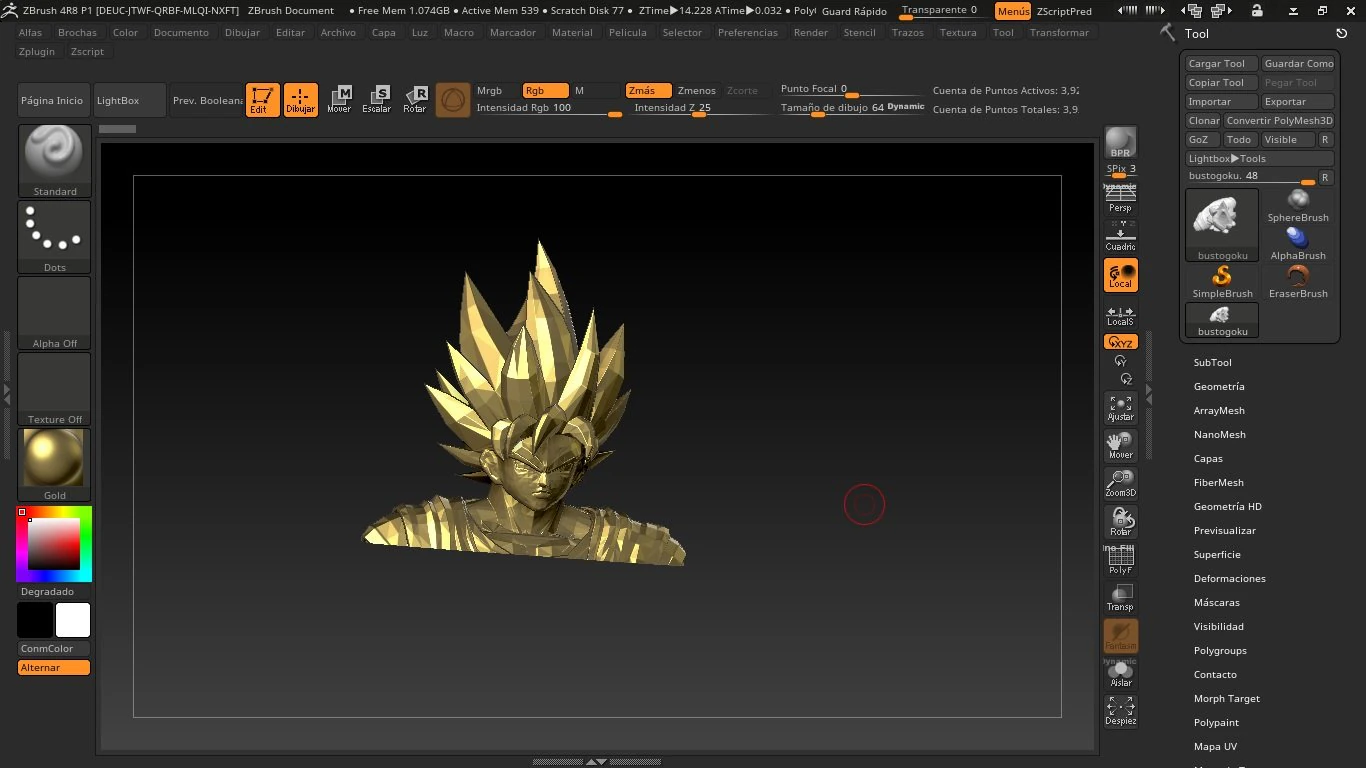Enable the Mrgb channel button
Image resolution: width=1366 pixels, height=768 pixels.
(x=496, y=90)
